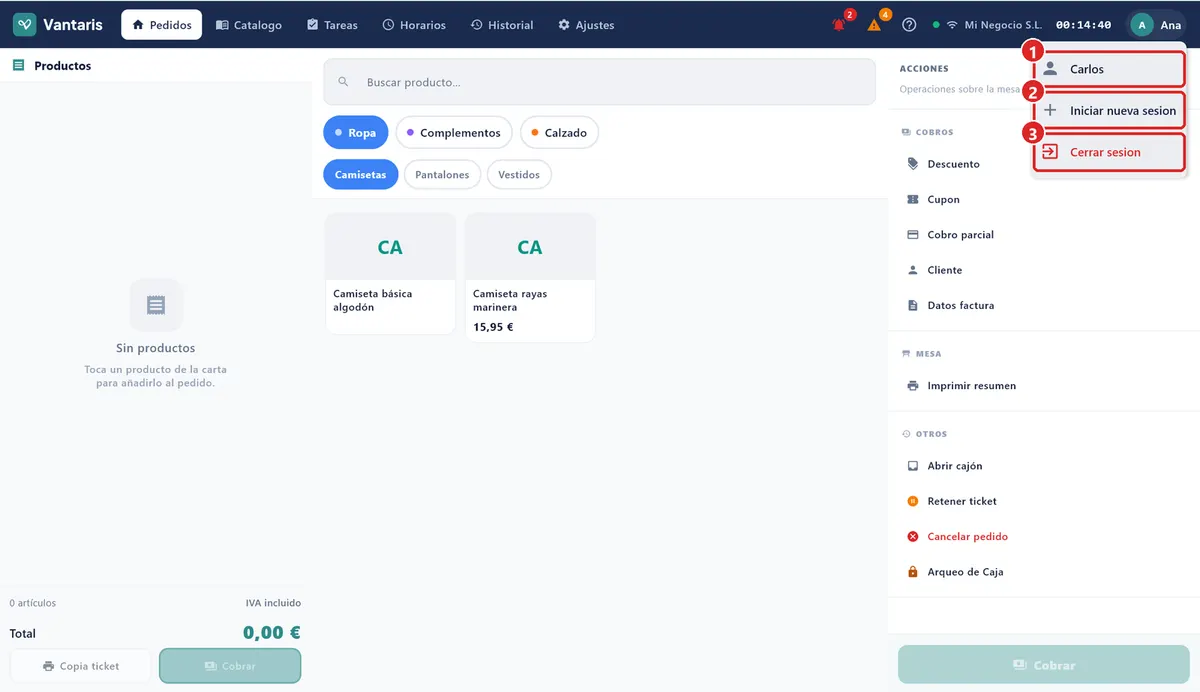Select the Pantalones subcategory chip
Image resolution: width=1200 pixels, height=692 pixels.
coord(442,175)
